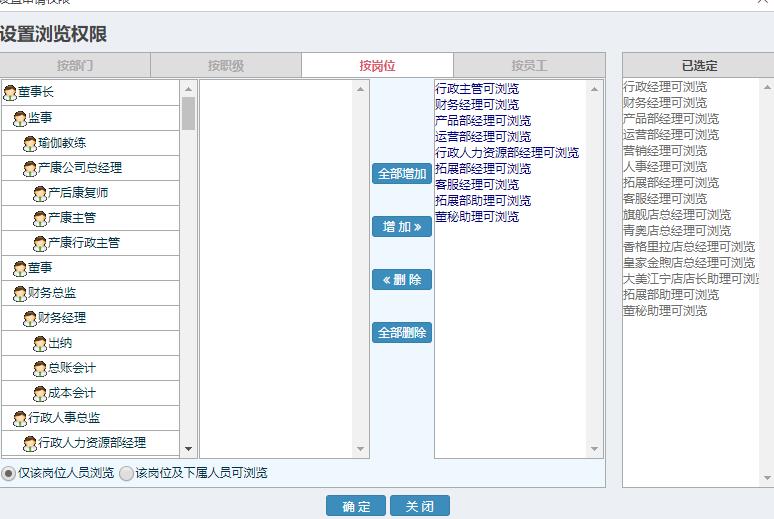Image resolution: width=774 pixels, height=519 pixels.
Task: Click the 增加 button
Action: tap(402, 227)
